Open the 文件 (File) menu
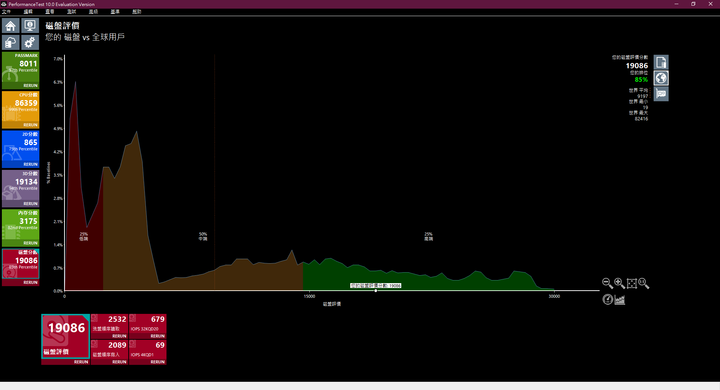Screen dimensions: 720x390 [x=6, y=11]
